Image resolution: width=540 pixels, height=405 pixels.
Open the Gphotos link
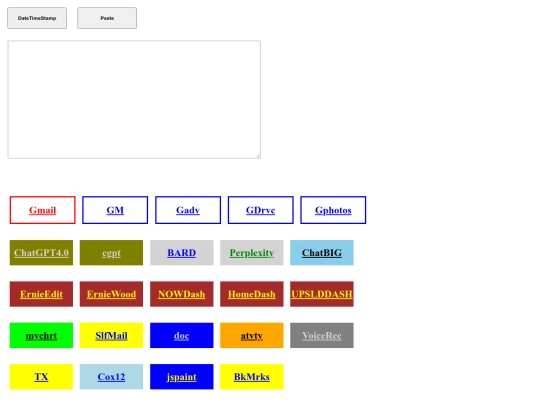point(333,210)
